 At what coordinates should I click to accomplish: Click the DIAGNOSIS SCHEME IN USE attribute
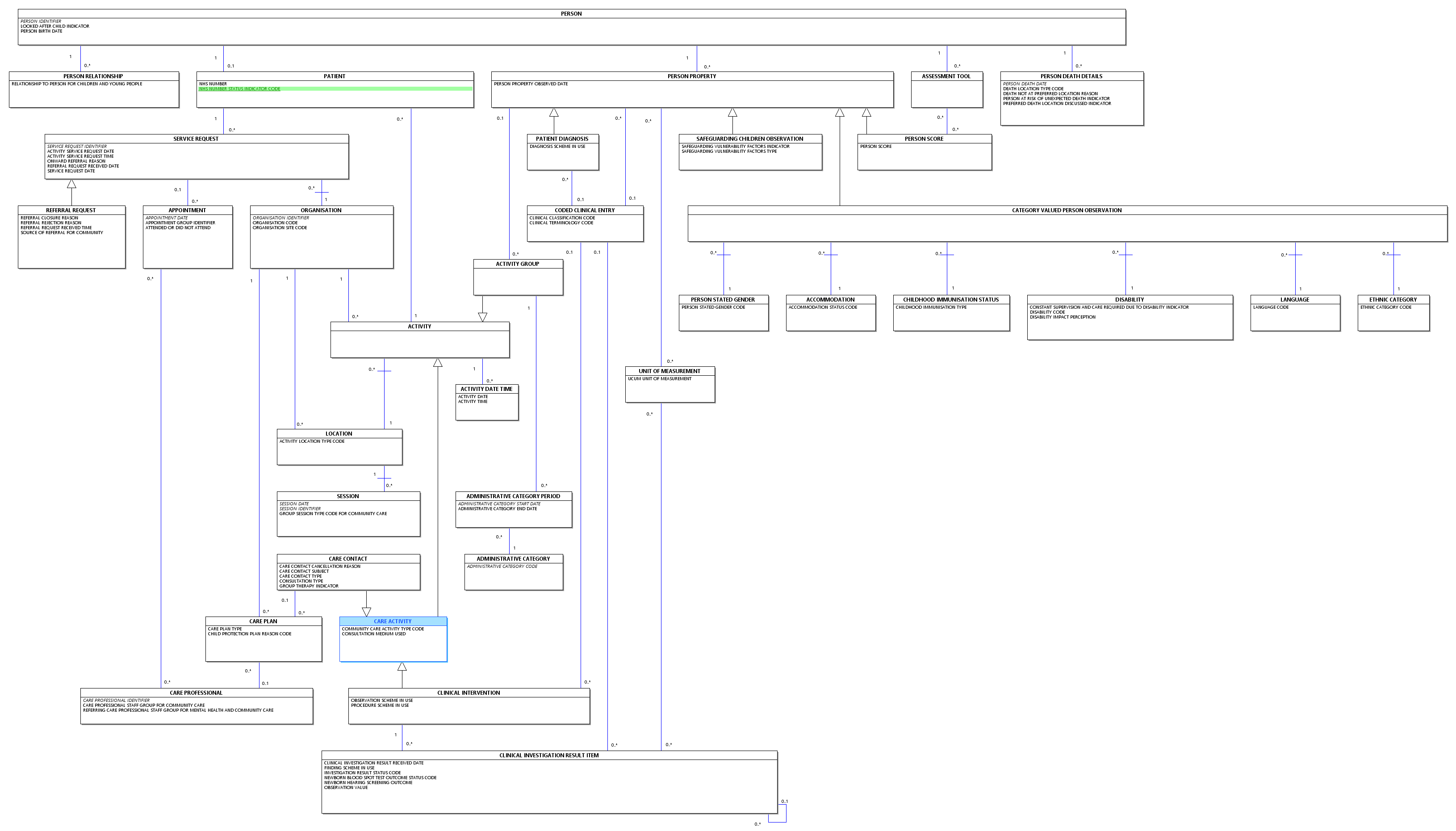pyautogui.click(x=557, y=147)
